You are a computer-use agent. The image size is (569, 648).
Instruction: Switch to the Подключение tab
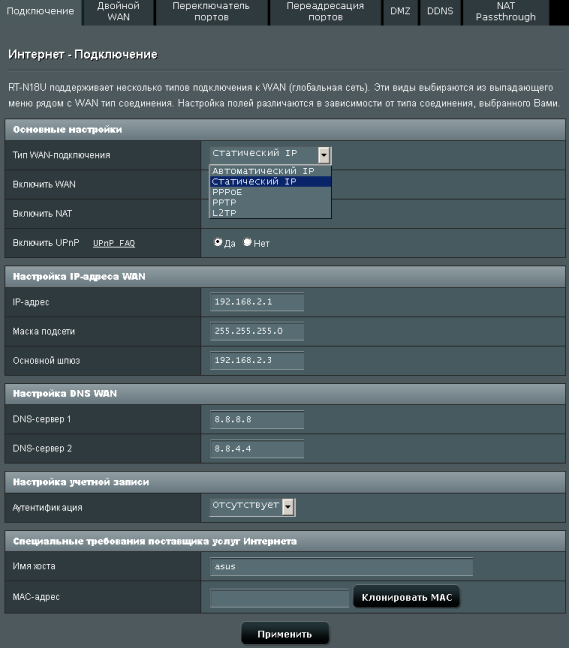[x=40, y=12]
